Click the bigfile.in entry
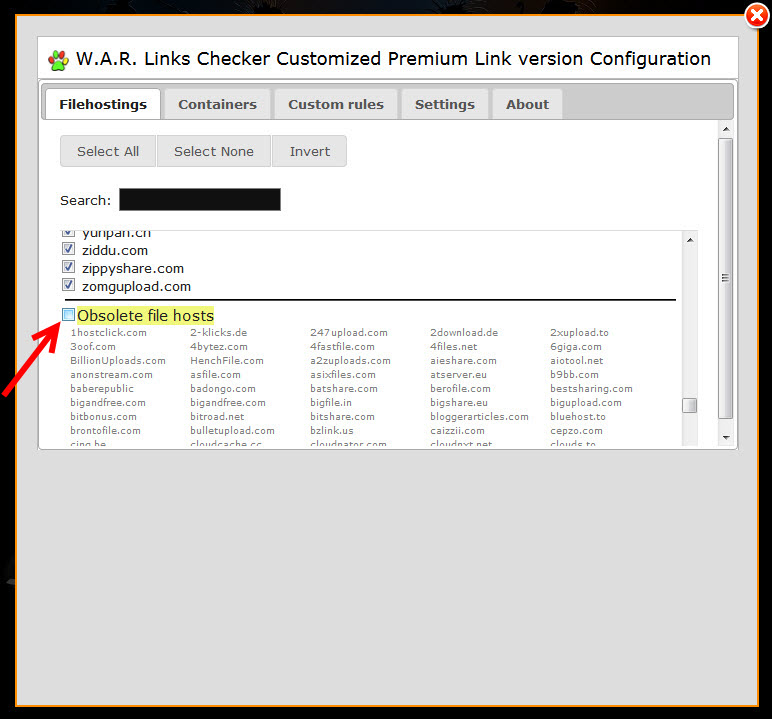Screen dimensions: 772x719 [331, 402]
